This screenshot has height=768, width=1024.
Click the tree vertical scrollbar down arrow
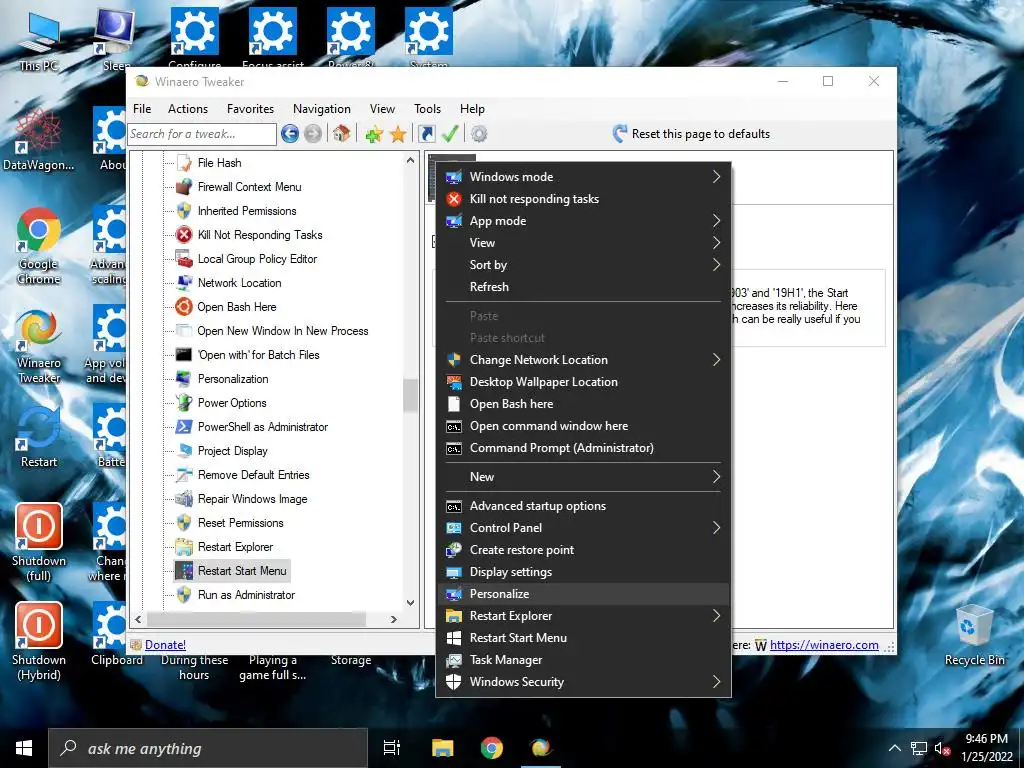point(410,603)
